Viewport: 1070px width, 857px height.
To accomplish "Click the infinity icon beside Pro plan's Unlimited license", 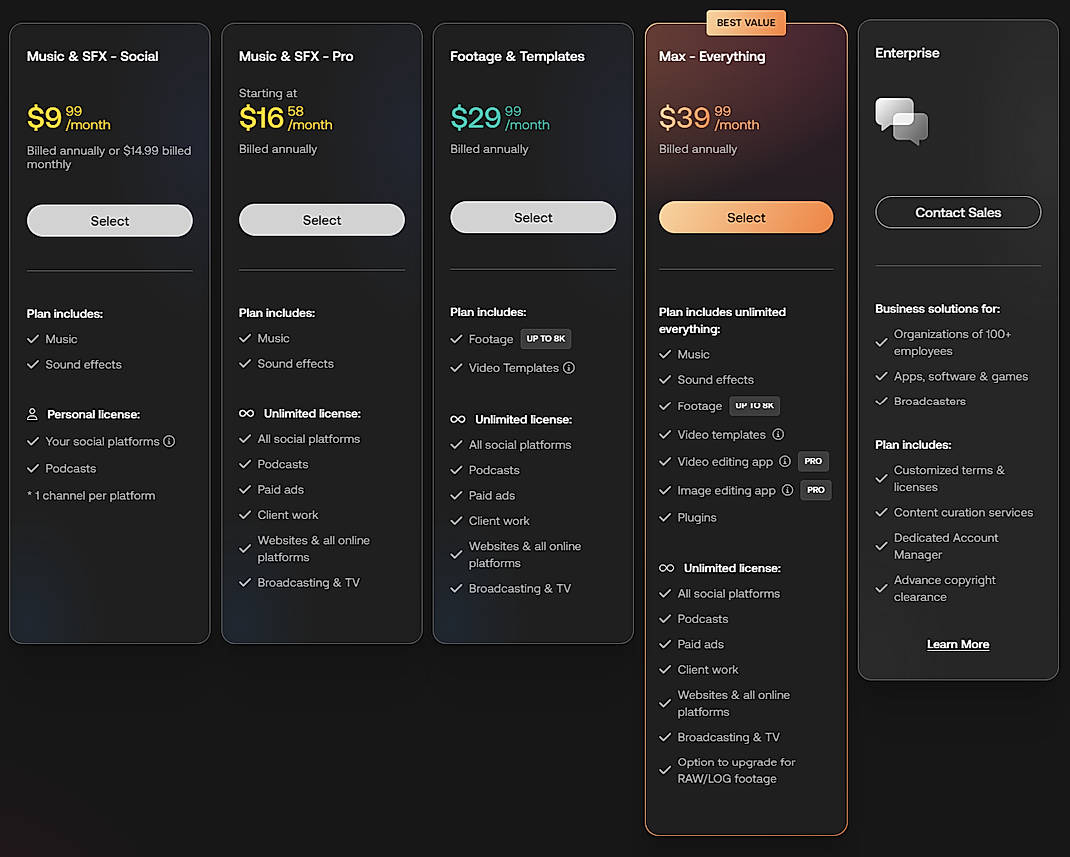I will click(x=246, y=413).
